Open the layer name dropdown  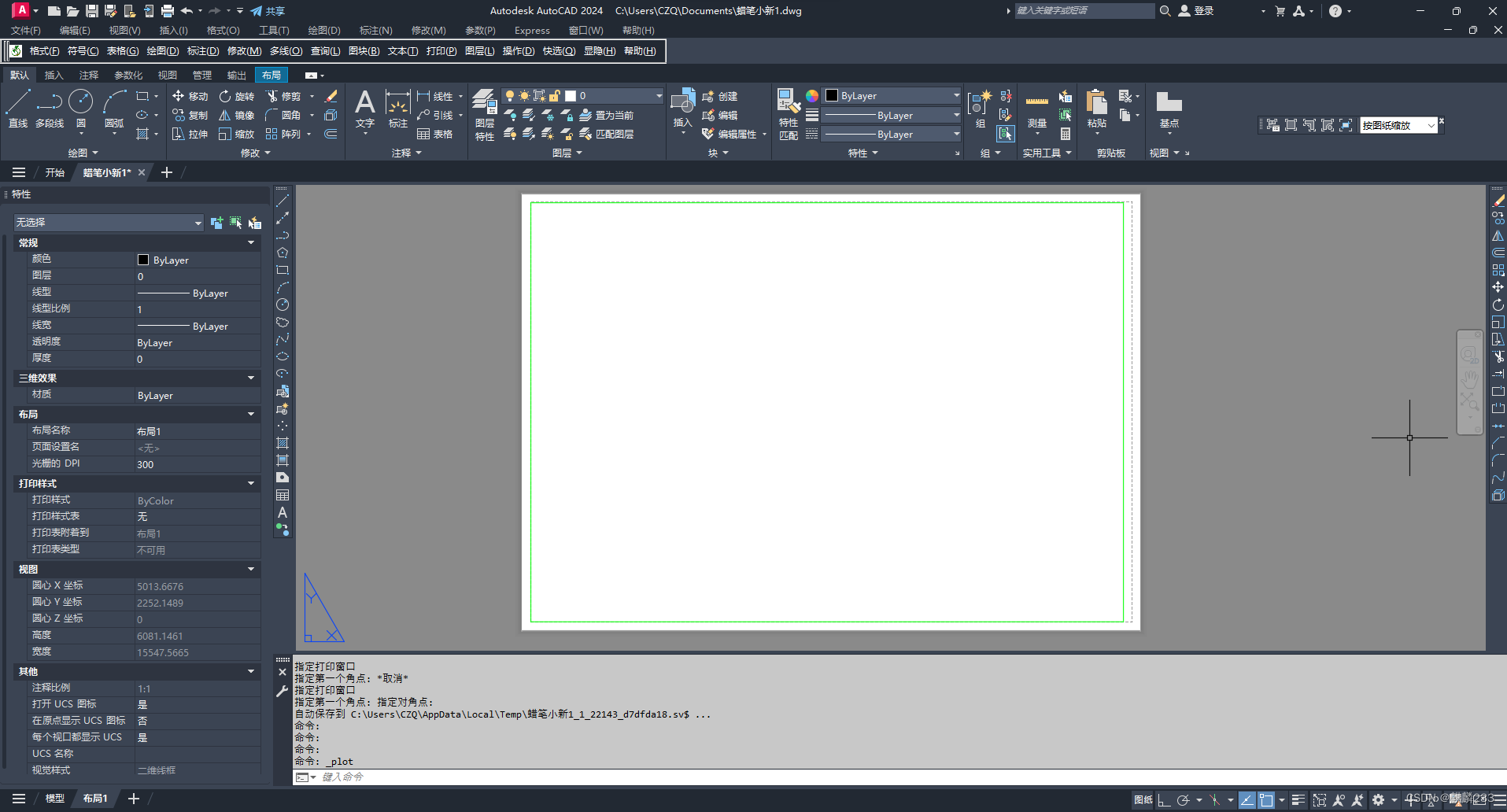[x=659, y=96]
